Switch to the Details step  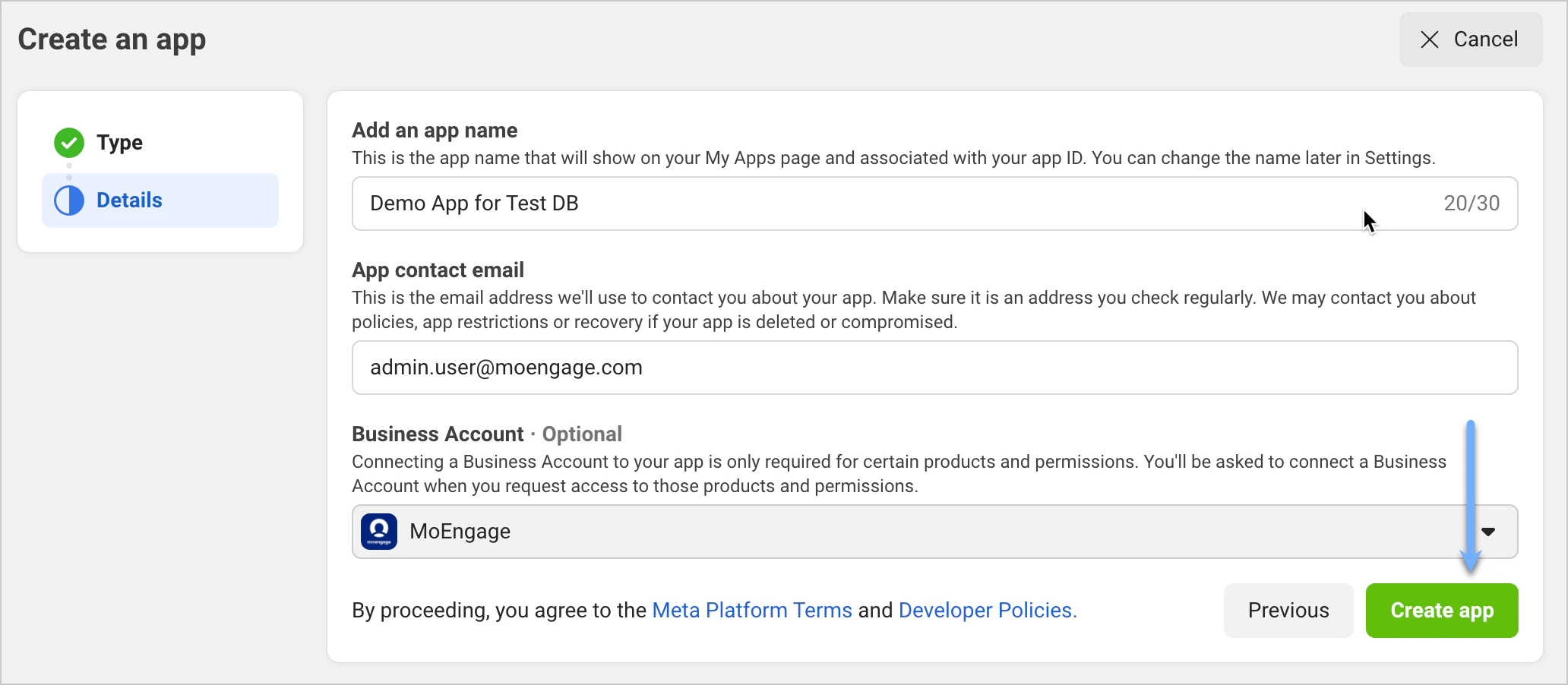click(128, 200)
